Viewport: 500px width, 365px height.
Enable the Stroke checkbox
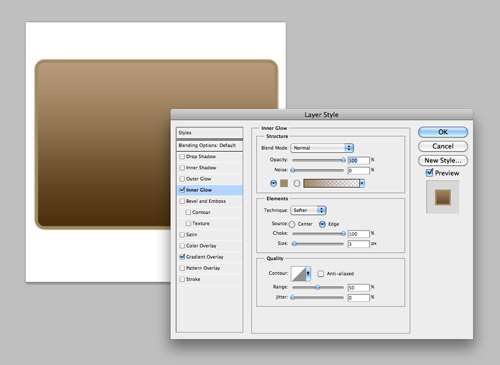pyautogui.click(x=182, y=279)
